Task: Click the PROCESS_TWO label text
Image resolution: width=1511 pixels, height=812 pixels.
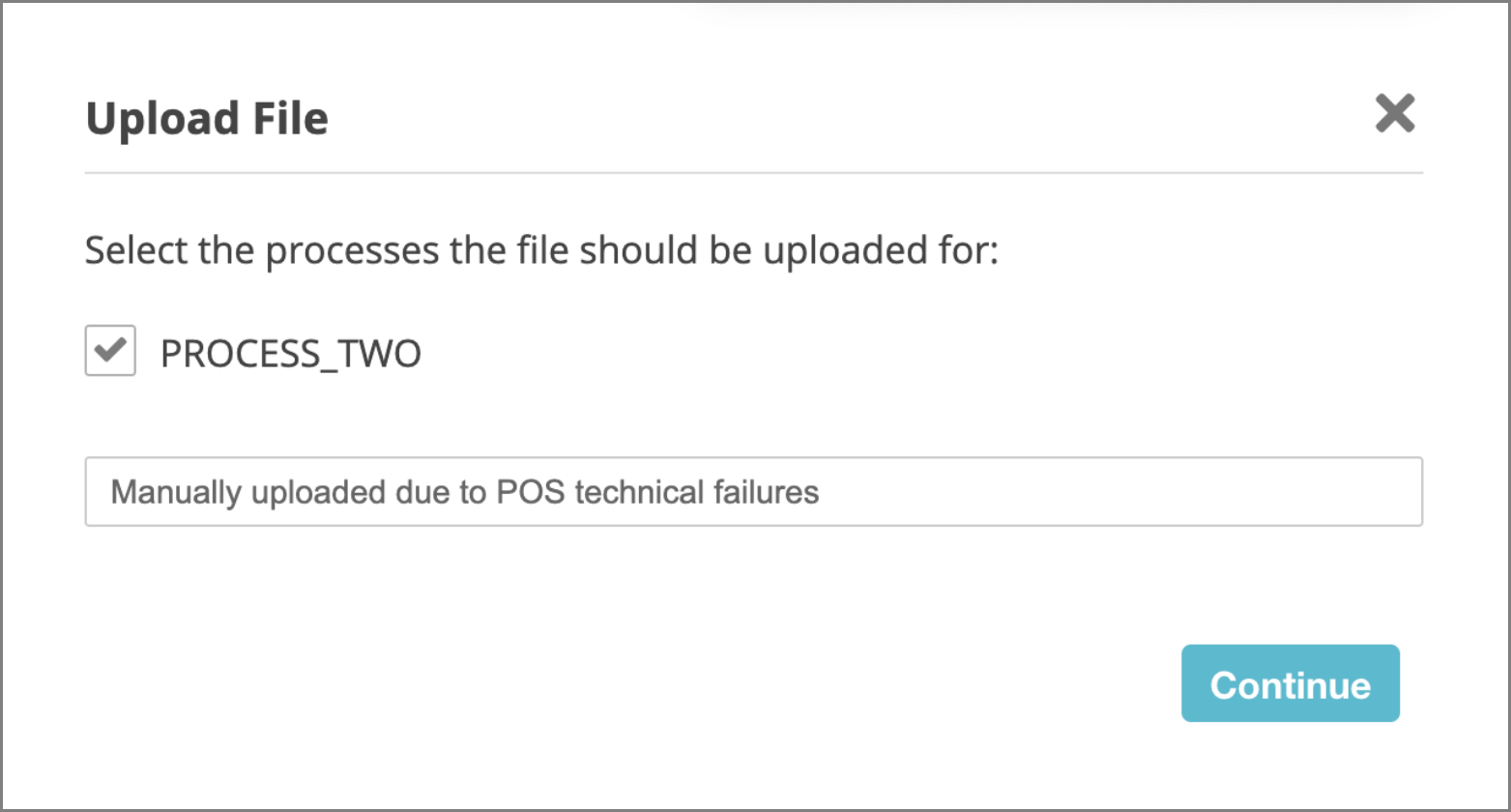Action: coord(291,354)
